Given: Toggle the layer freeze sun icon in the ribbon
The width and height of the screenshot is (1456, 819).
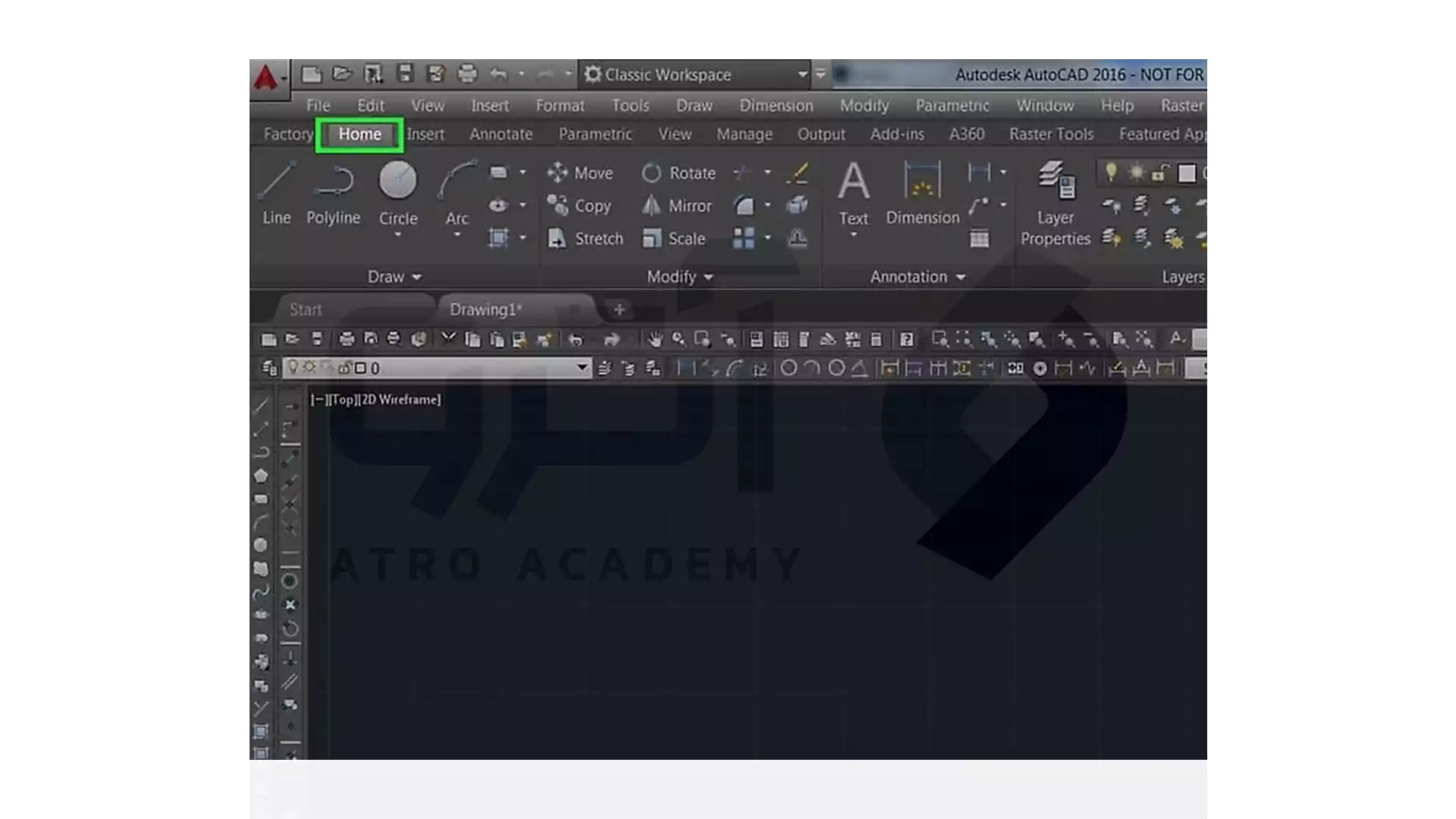Looking at the screenshot, I should pyautogui.click(x=1136, y=173).
